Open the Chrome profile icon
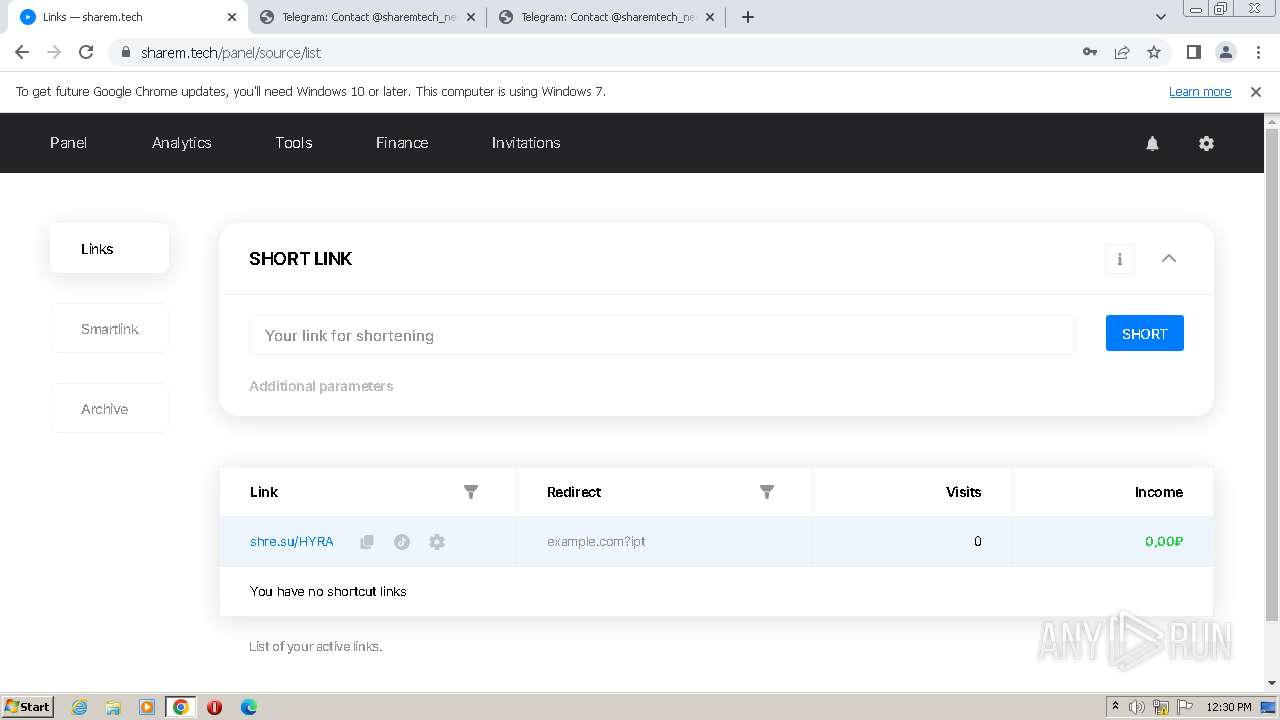 [x=1225, y=52]
